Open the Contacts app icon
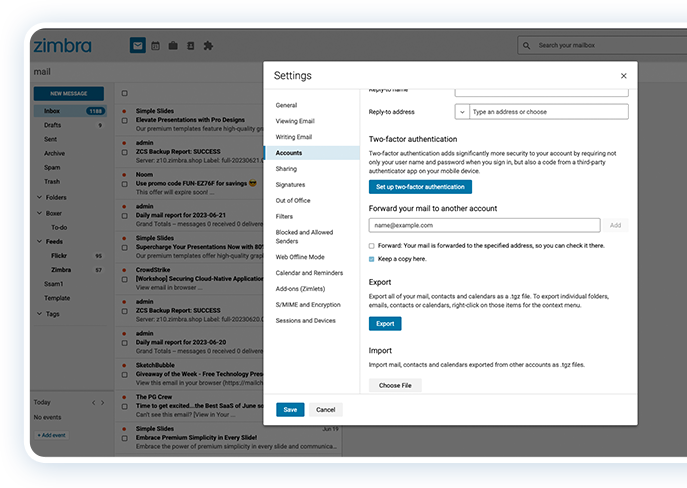The height and width of the screenshot is (488, 687). point(191,46)
